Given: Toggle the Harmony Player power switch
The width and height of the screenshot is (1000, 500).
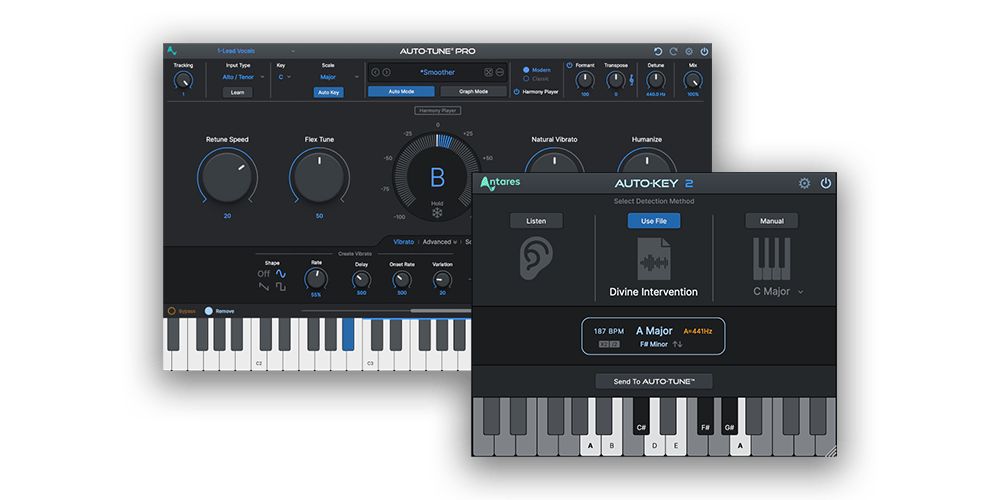Looking at the screenshot, I should (x=517, y=92).
